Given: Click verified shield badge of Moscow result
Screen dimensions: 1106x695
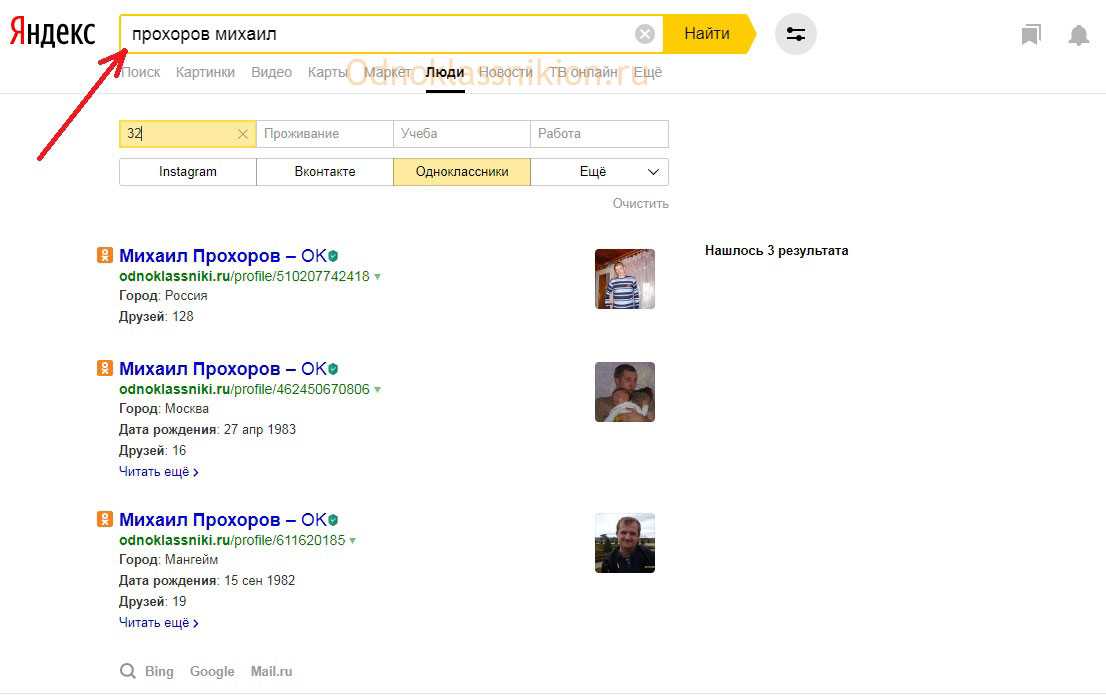Looking at the screenshot, I should click(333, 368).
